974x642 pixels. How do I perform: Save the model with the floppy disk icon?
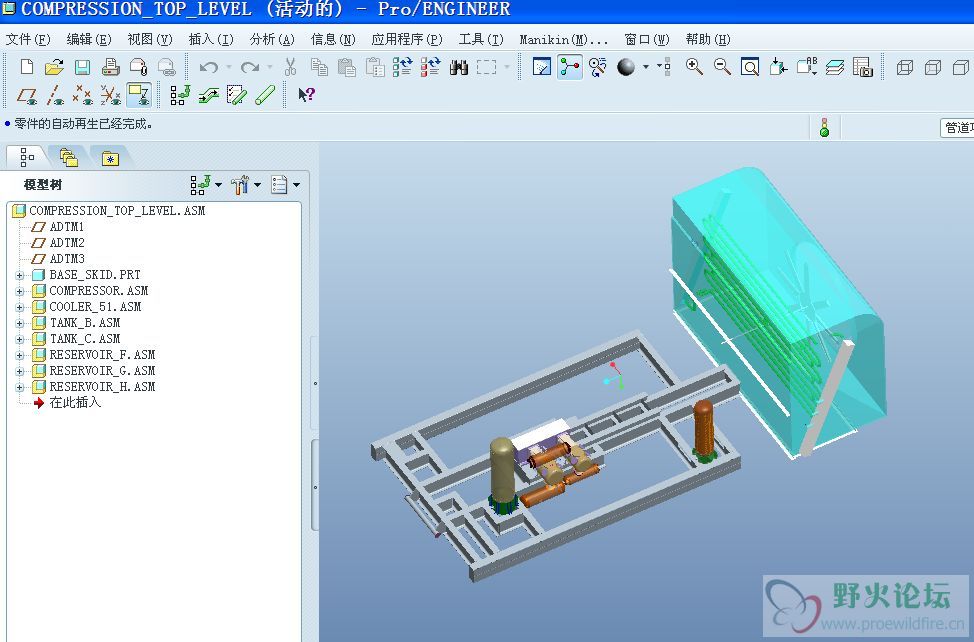click(82, 66)
